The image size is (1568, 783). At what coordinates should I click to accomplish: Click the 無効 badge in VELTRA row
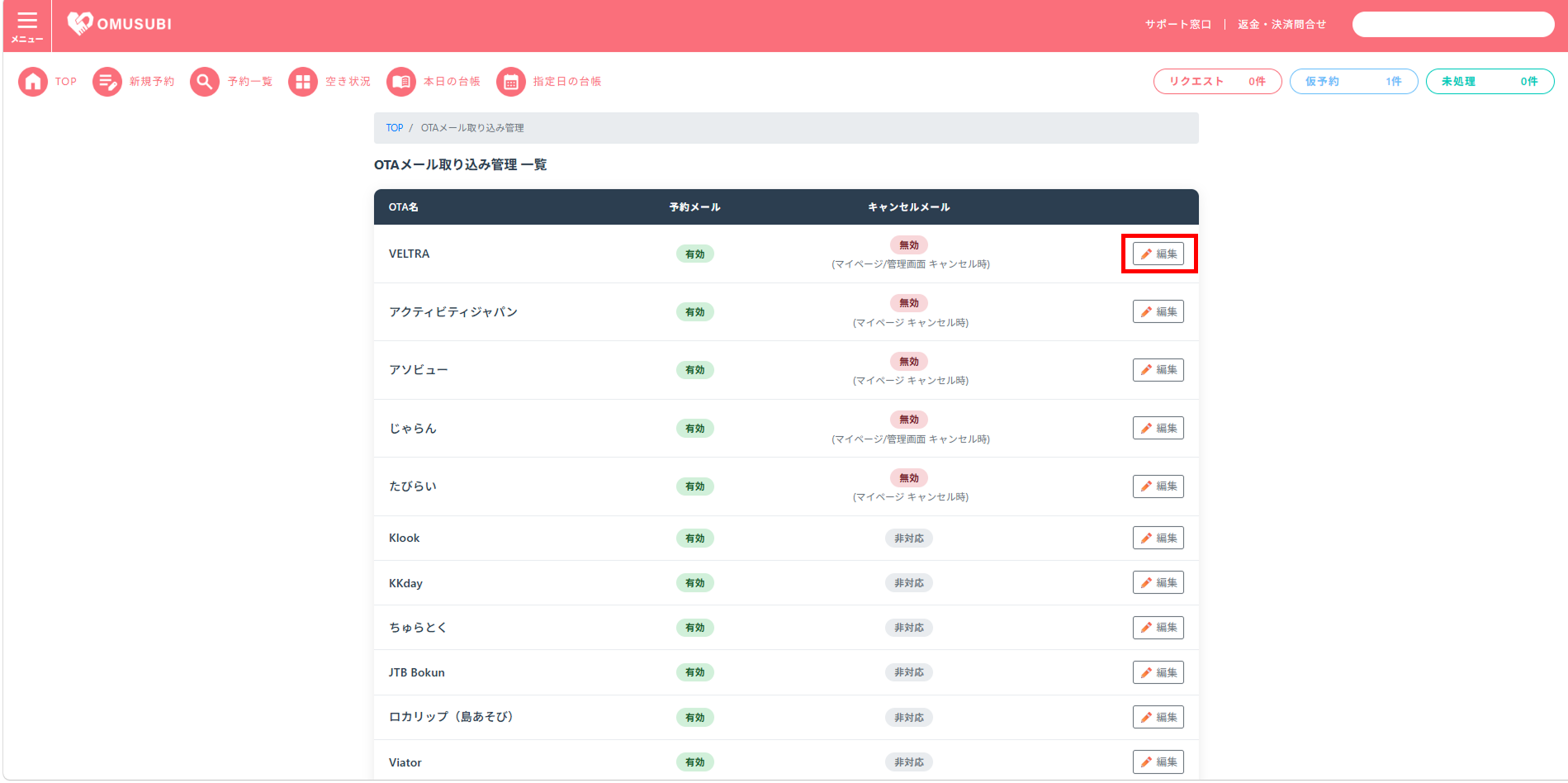(x=909, y=245)
